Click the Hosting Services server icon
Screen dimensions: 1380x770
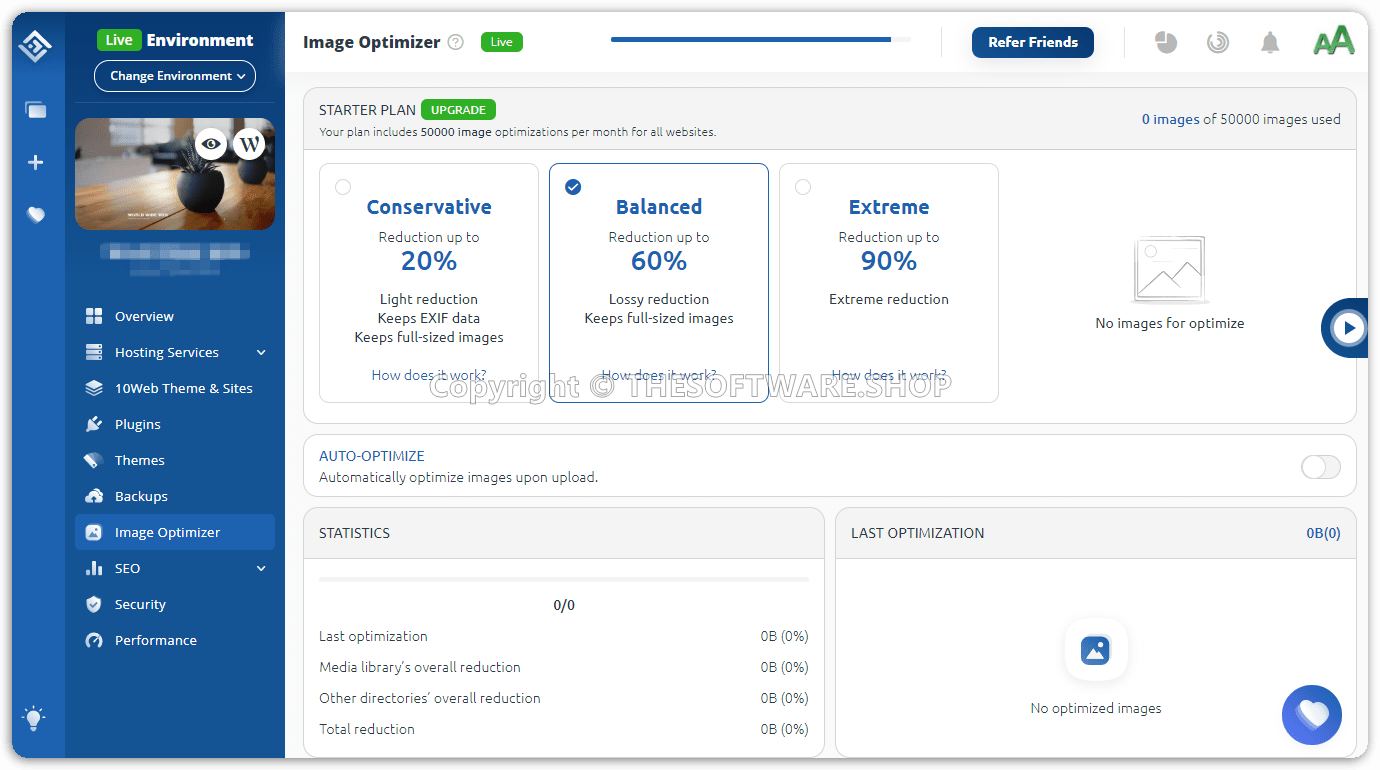tap(94, 352)
